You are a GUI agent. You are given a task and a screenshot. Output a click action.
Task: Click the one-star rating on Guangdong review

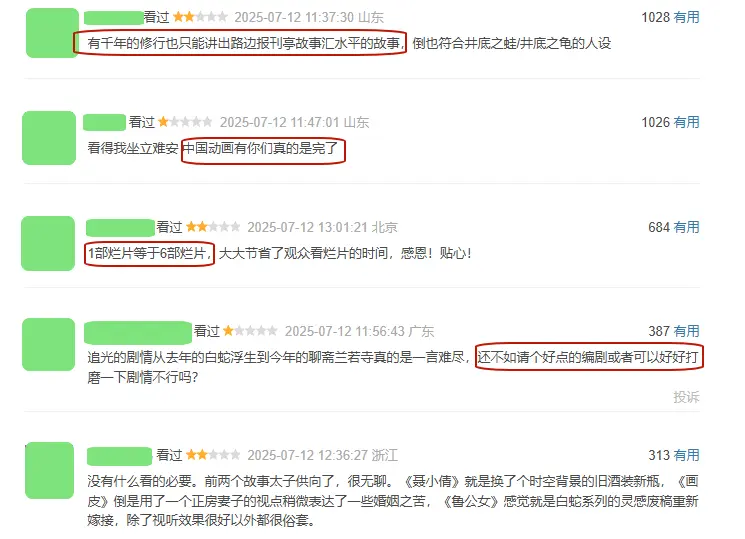[250, 331]
